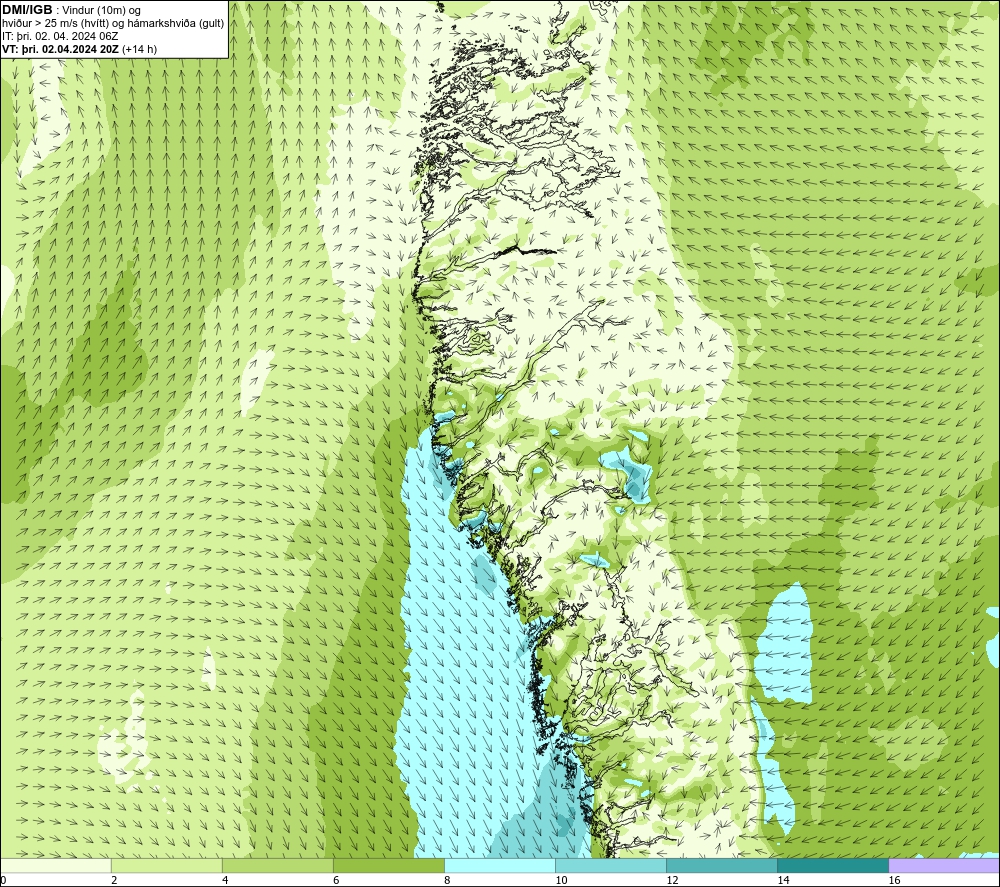Click the 'IT: þri. 02. 04. 2024 06Z' line
The image size is (1000, 887).
click(x=60, y=36)
